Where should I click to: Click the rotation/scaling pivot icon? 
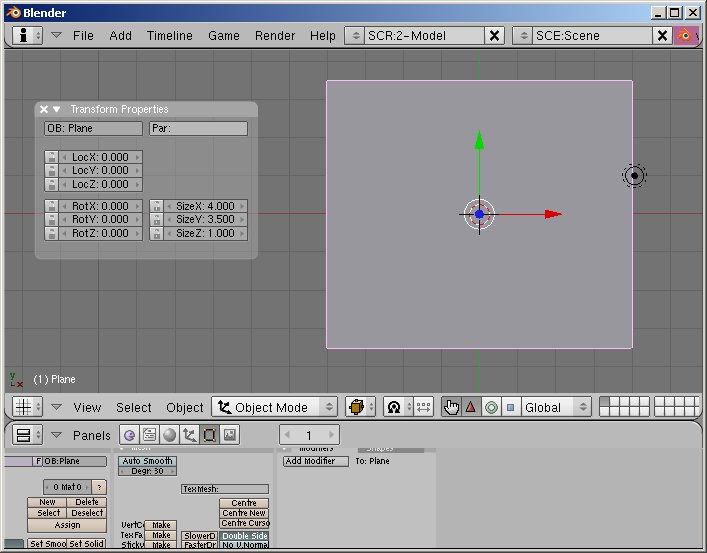click(398, 407)
